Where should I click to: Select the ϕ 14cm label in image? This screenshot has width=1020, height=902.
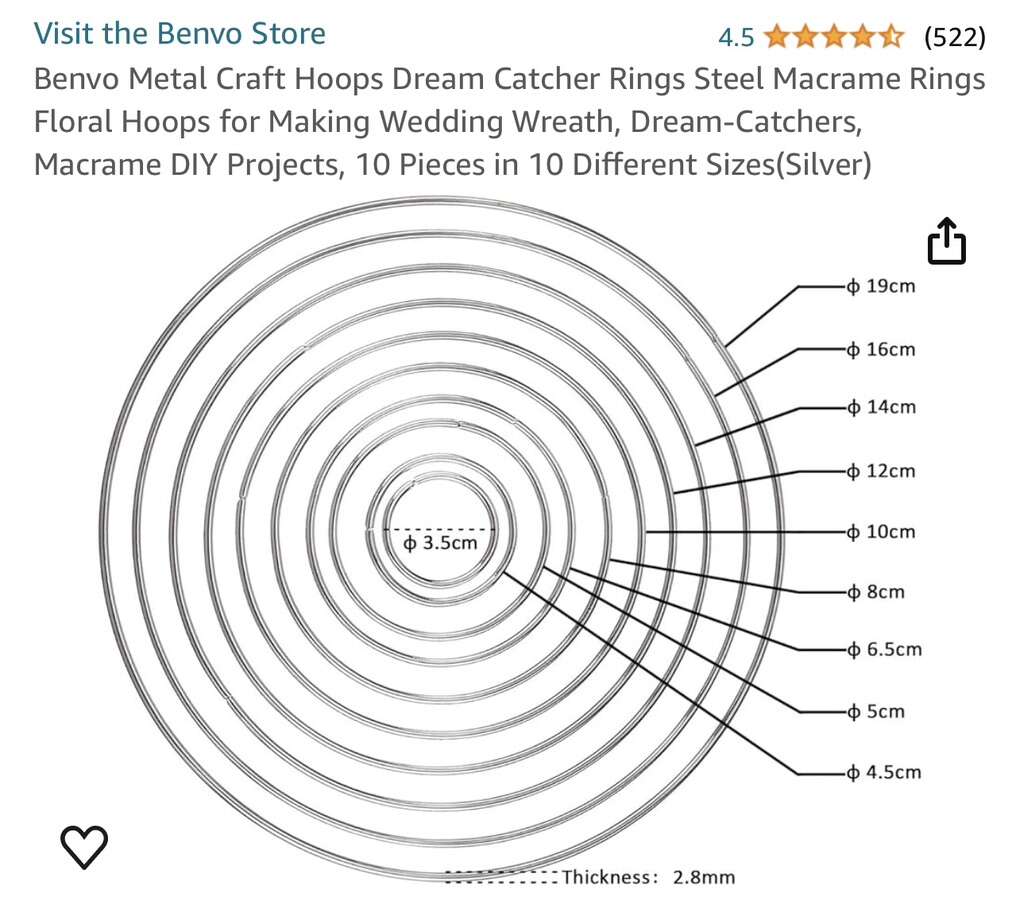click(881, 407)
